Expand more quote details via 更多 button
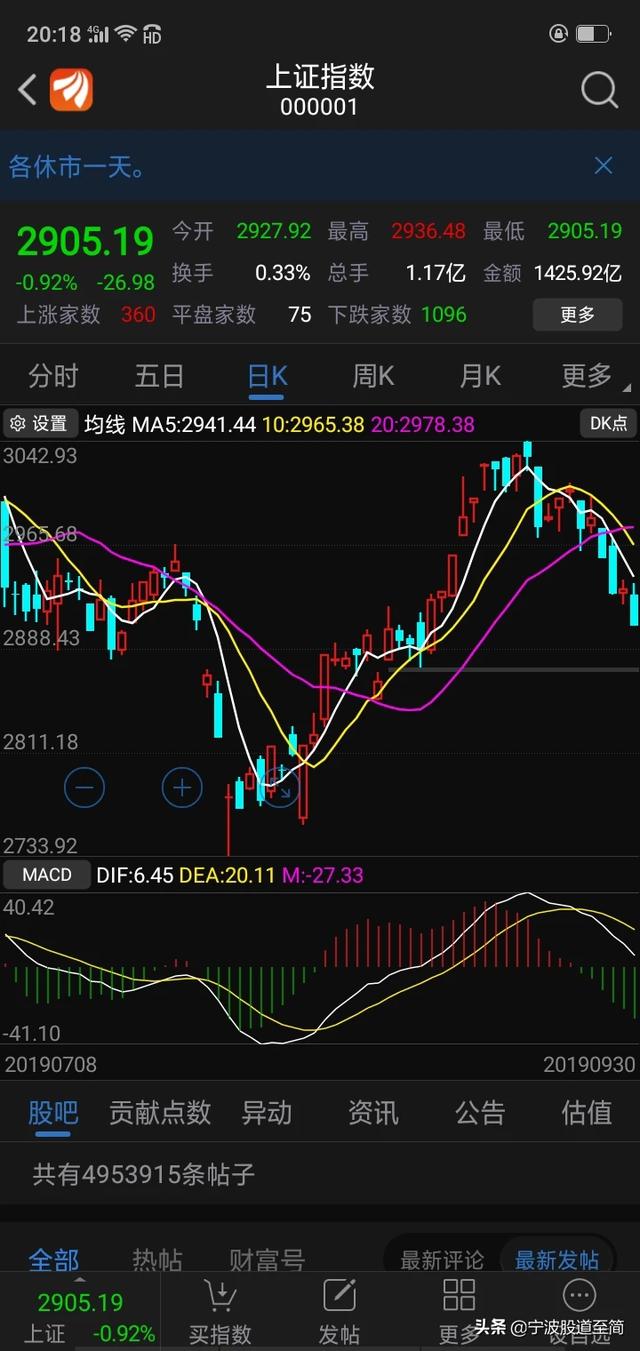 tap(577, 314)
